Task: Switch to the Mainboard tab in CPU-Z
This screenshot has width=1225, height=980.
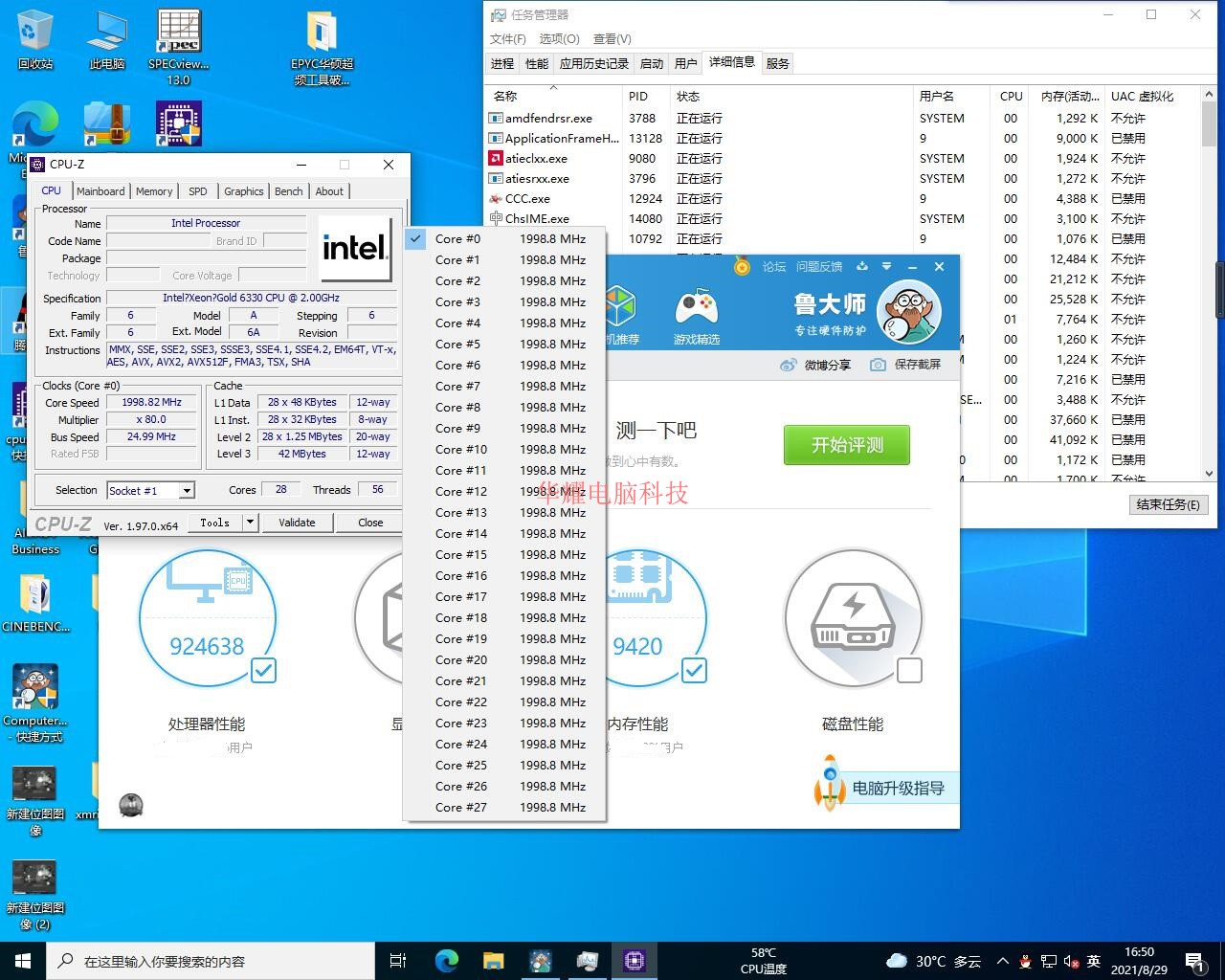Action: pos(100,191)
